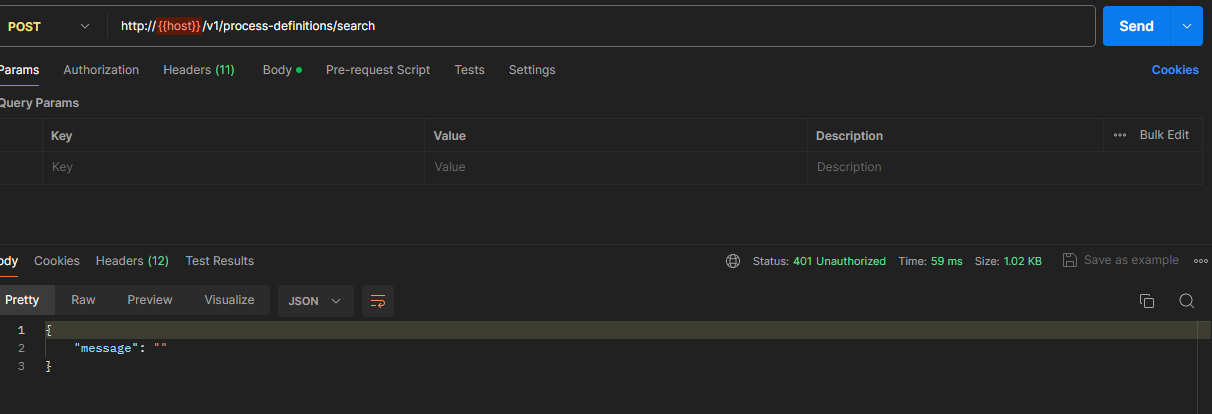Toggle line wrap icon in response toolbar
The image size is (1212, 414).
[378, 301]
